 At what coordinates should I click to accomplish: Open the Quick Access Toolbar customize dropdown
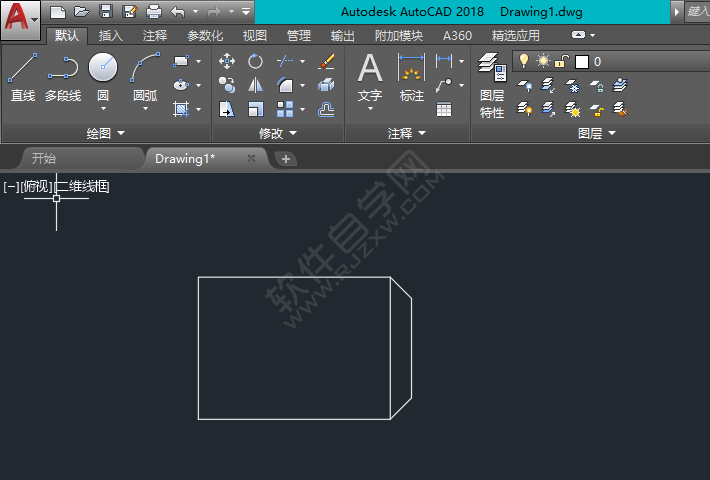[x=246, y=12]
